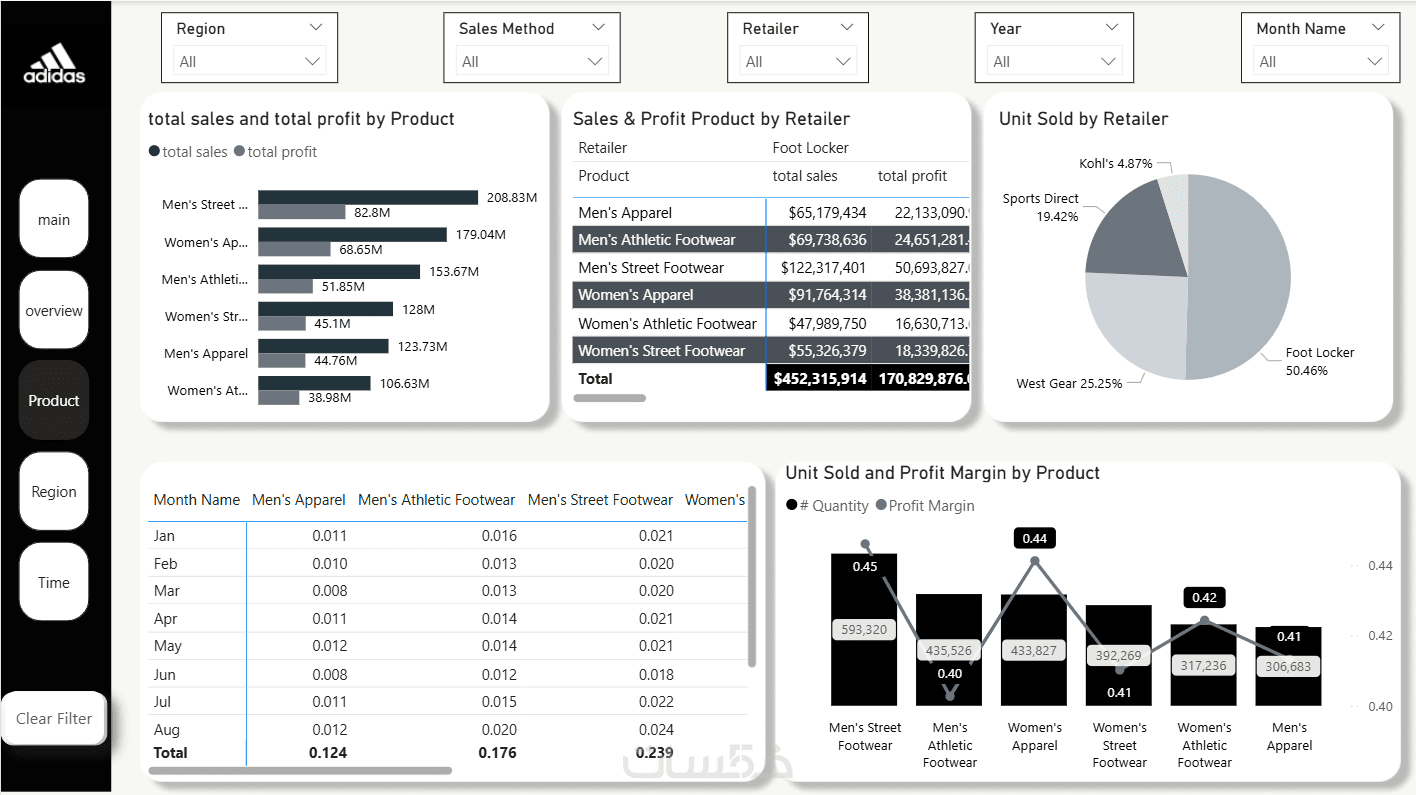Select the 392,269 Women's Street Footwear column
The height and width of the screenshot is (795, 1416).
(x=1118, y=655)
